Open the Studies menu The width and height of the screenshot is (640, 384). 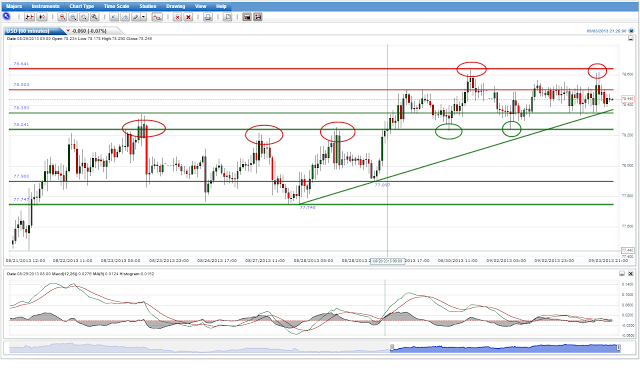(x=148, y=6)
